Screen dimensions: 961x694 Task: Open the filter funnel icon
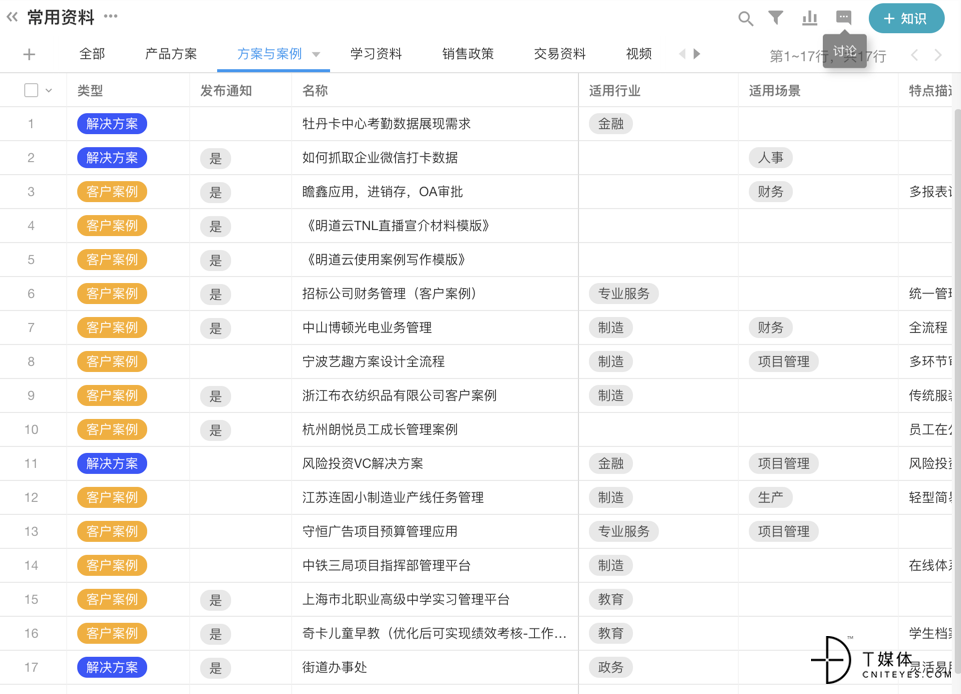point(776,18)
